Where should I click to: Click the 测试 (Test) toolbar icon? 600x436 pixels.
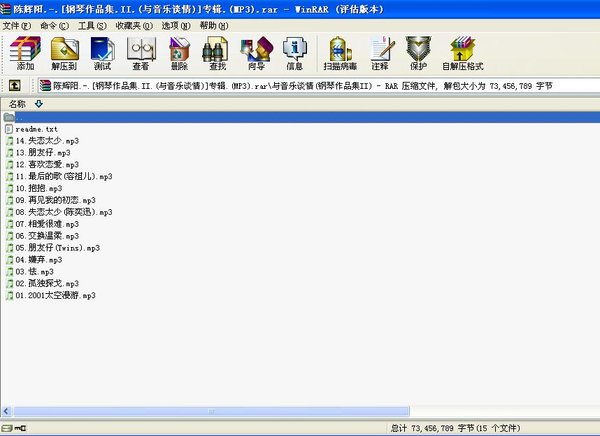point(103,53)
